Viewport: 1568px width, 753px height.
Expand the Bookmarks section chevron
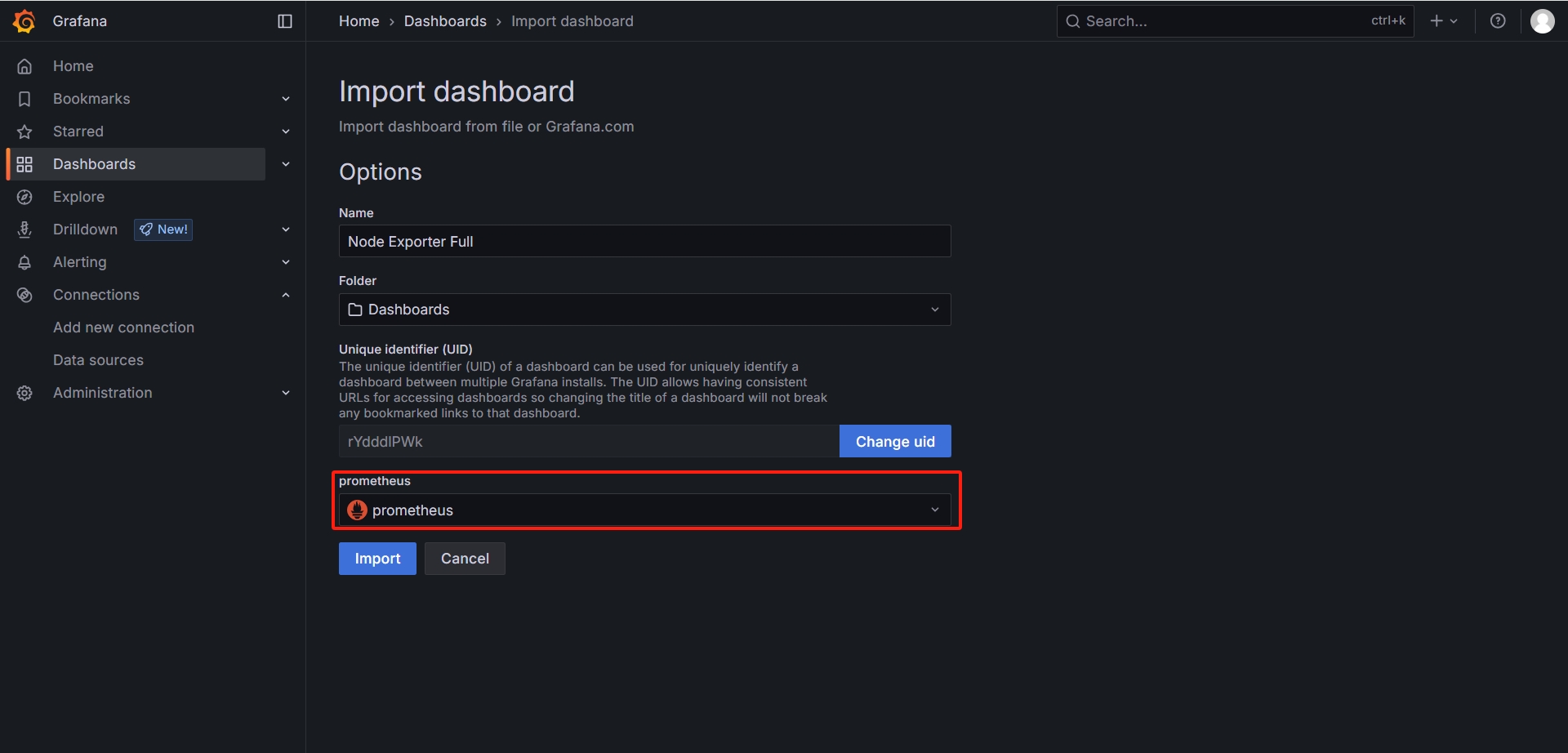click(286, 99)
